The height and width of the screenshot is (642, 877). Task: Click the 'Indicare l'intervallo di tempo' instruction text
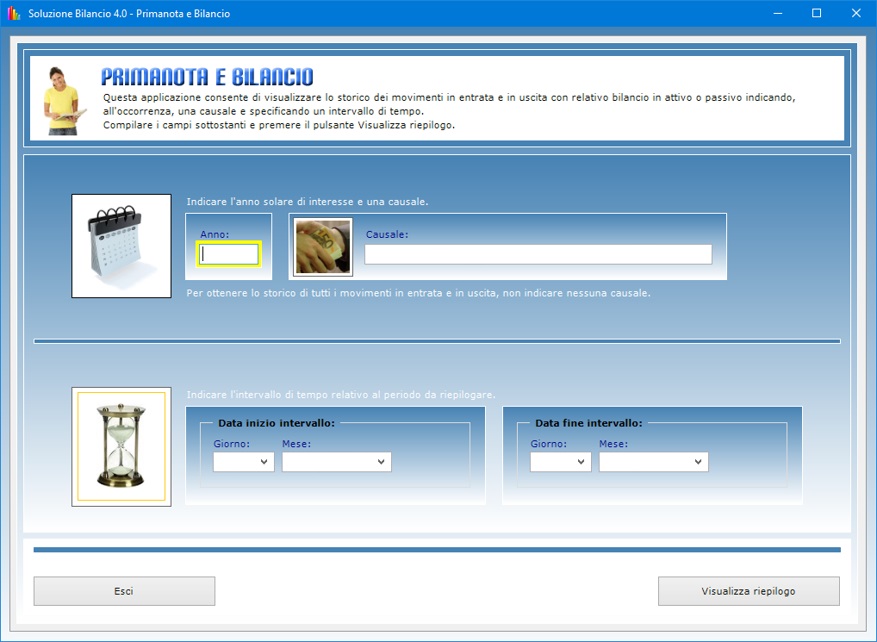coord(341,395)
